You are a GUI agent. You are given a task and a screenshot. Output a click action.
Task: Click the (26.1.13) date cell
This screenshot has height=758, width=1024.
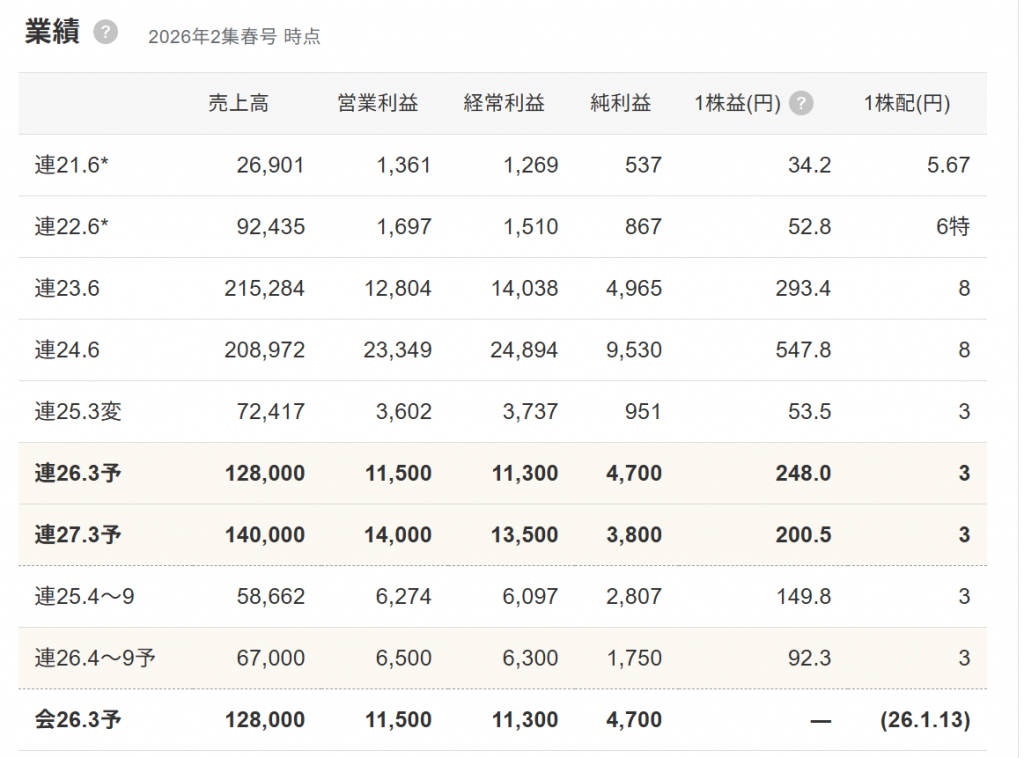[x=925, y=720]
